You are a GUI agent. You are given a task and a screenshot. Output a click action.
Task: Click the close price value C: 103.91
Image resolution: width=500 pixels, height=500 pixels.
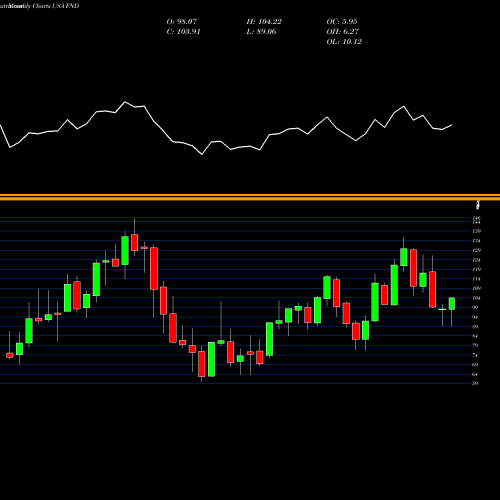[x=183, y=32]
